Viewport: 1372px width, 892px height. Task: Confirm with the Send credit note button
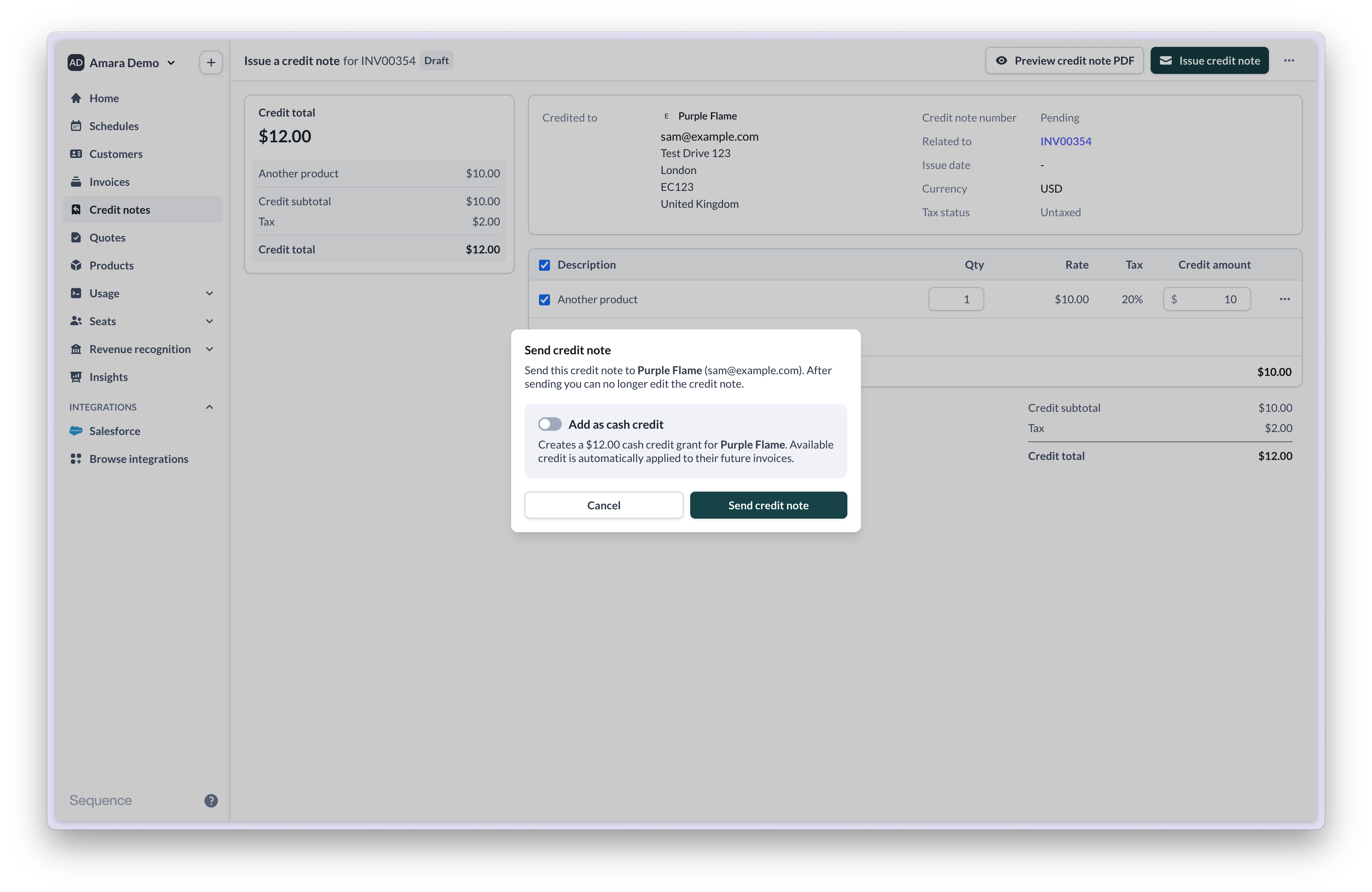coord(768,506)
